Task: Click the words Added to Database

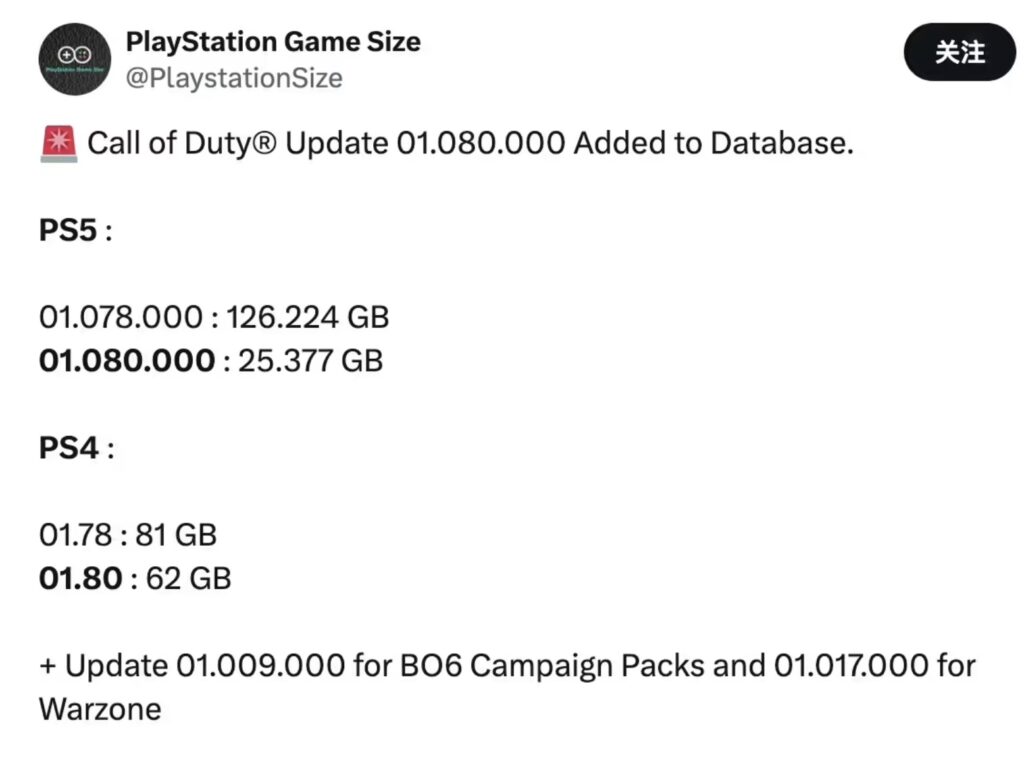Action: point(714,143)
